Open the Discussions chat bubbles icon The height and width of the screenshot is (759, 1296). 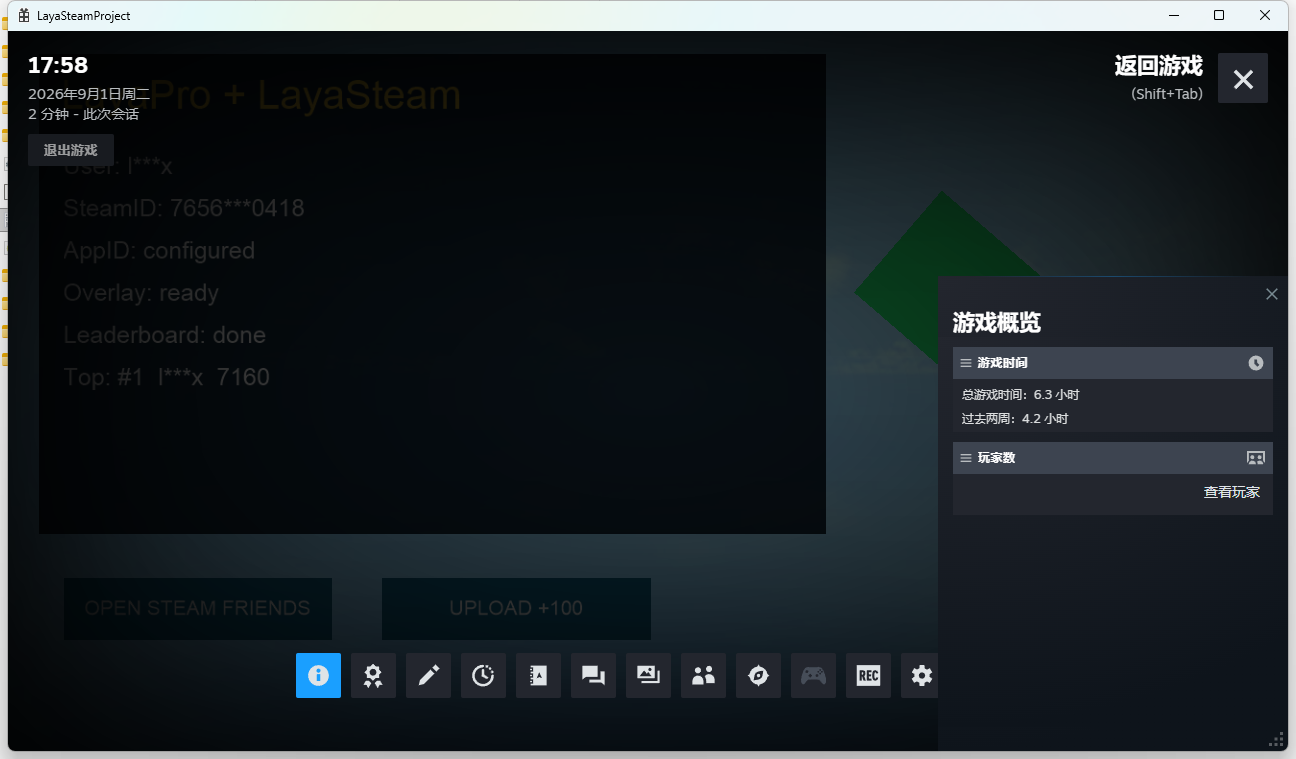click(x=593, y=675)
